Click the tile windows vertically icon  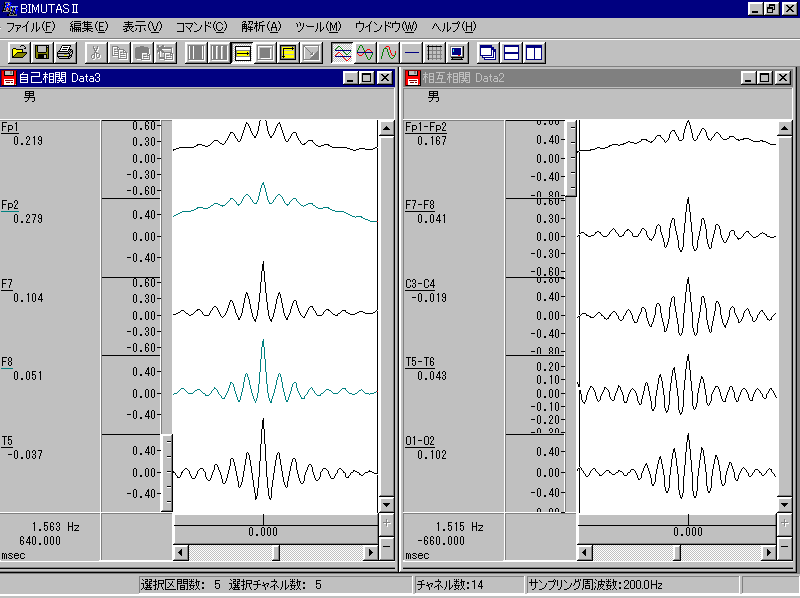[x=534, y=52]
